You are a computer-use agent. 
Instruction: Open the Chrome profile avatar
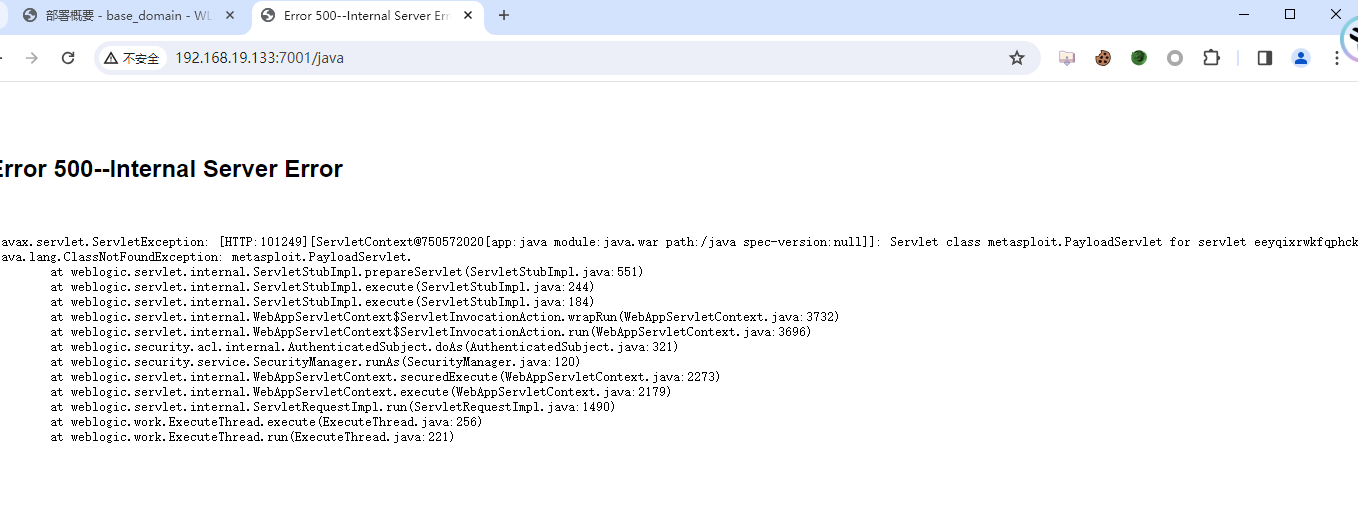(x=1301, y=58)
